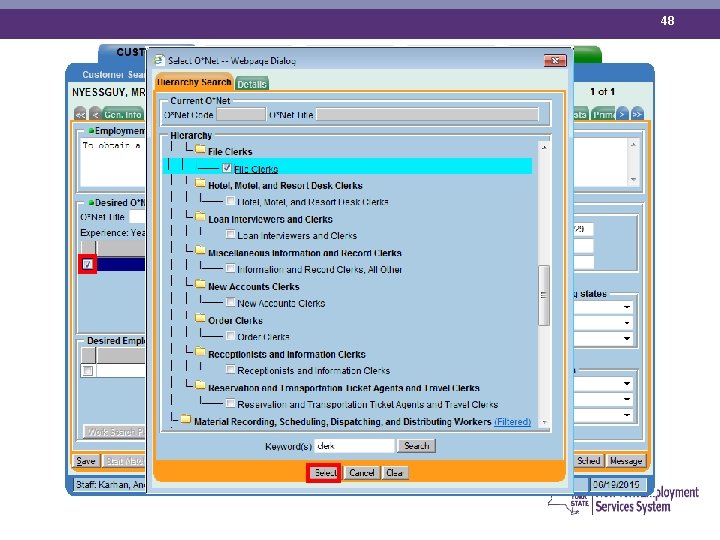Select Order Clerks folder label
Image resolution: width=720 pixels, height=540 pixels.
tap(235, 321)
